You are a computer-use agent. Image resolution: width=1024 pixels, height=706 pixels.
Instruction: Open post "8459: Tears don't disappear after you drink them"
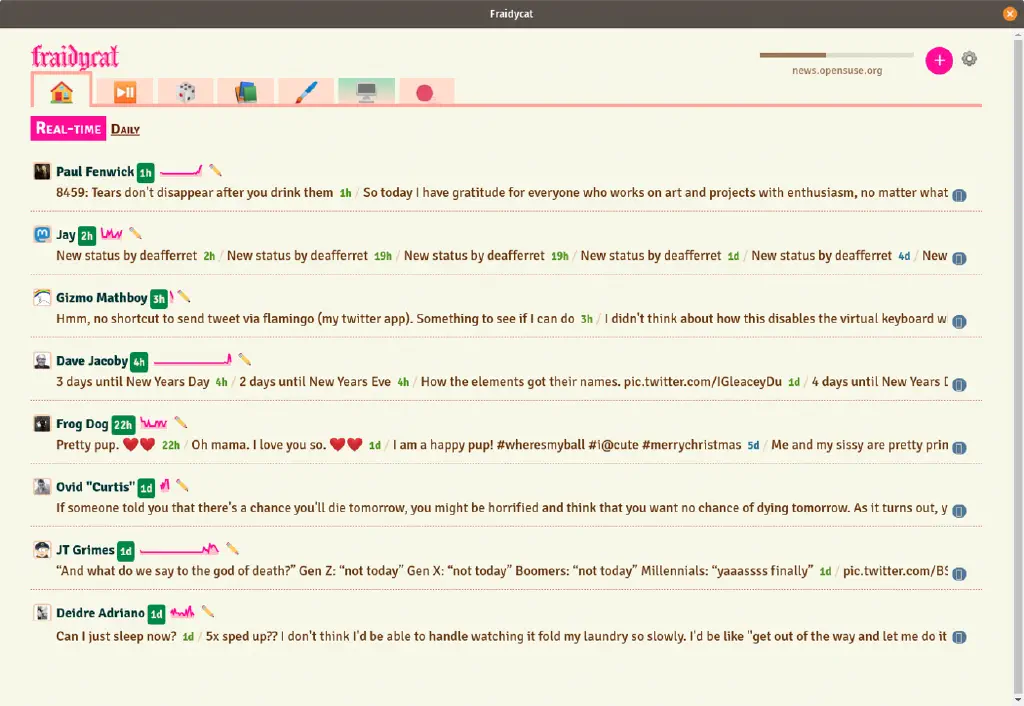coord(195,193)
